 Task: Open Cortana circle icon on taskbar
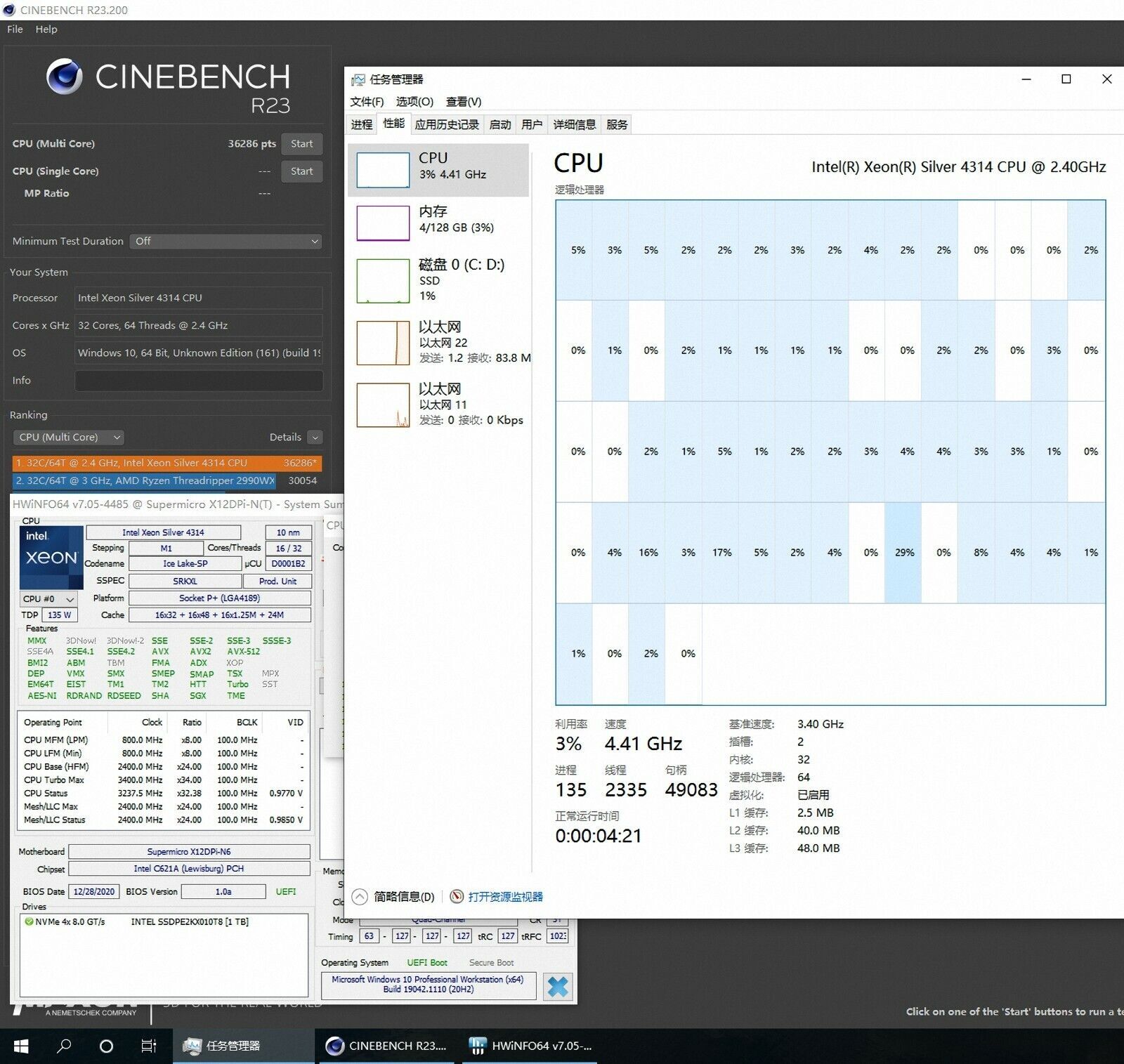pos(106,1046)
